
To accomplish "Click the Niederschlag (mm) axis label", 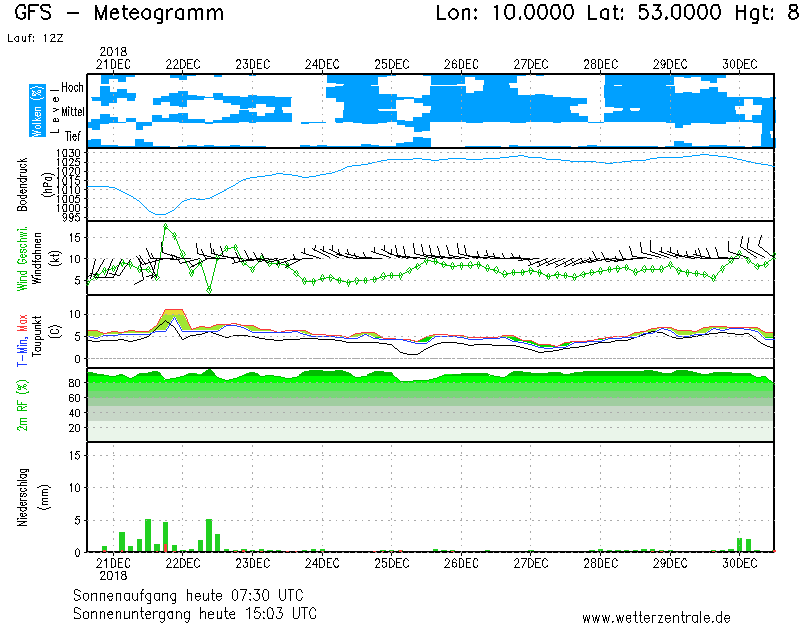I will coord(32,497).
